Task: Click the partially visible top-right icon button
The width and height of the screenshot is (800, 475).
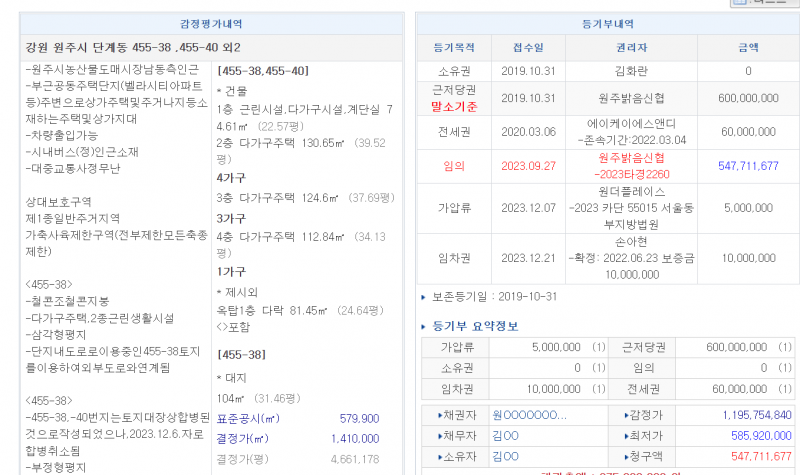Action: 762,3
